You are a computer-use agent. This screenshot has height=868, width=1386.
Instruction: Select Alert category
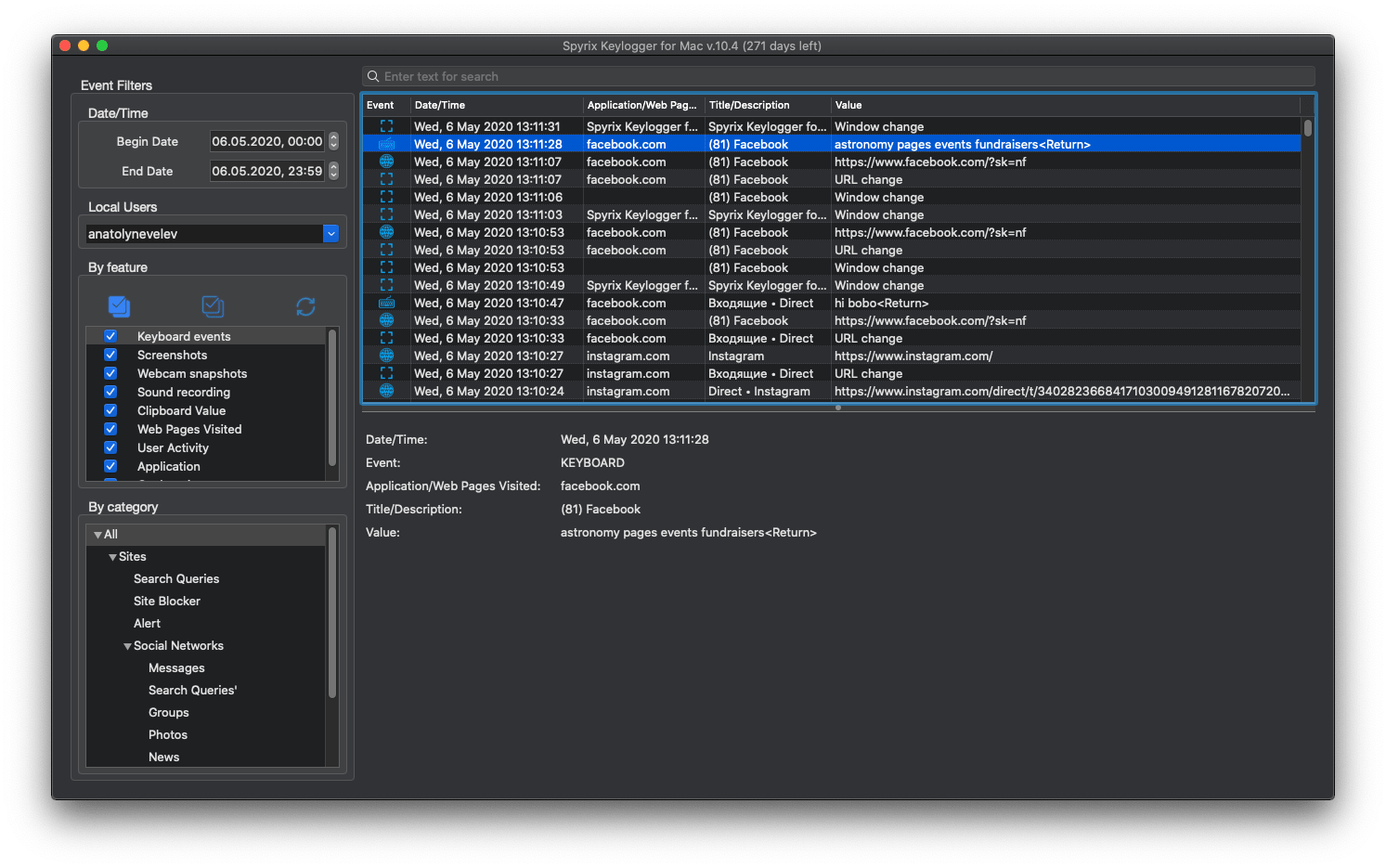147,623
